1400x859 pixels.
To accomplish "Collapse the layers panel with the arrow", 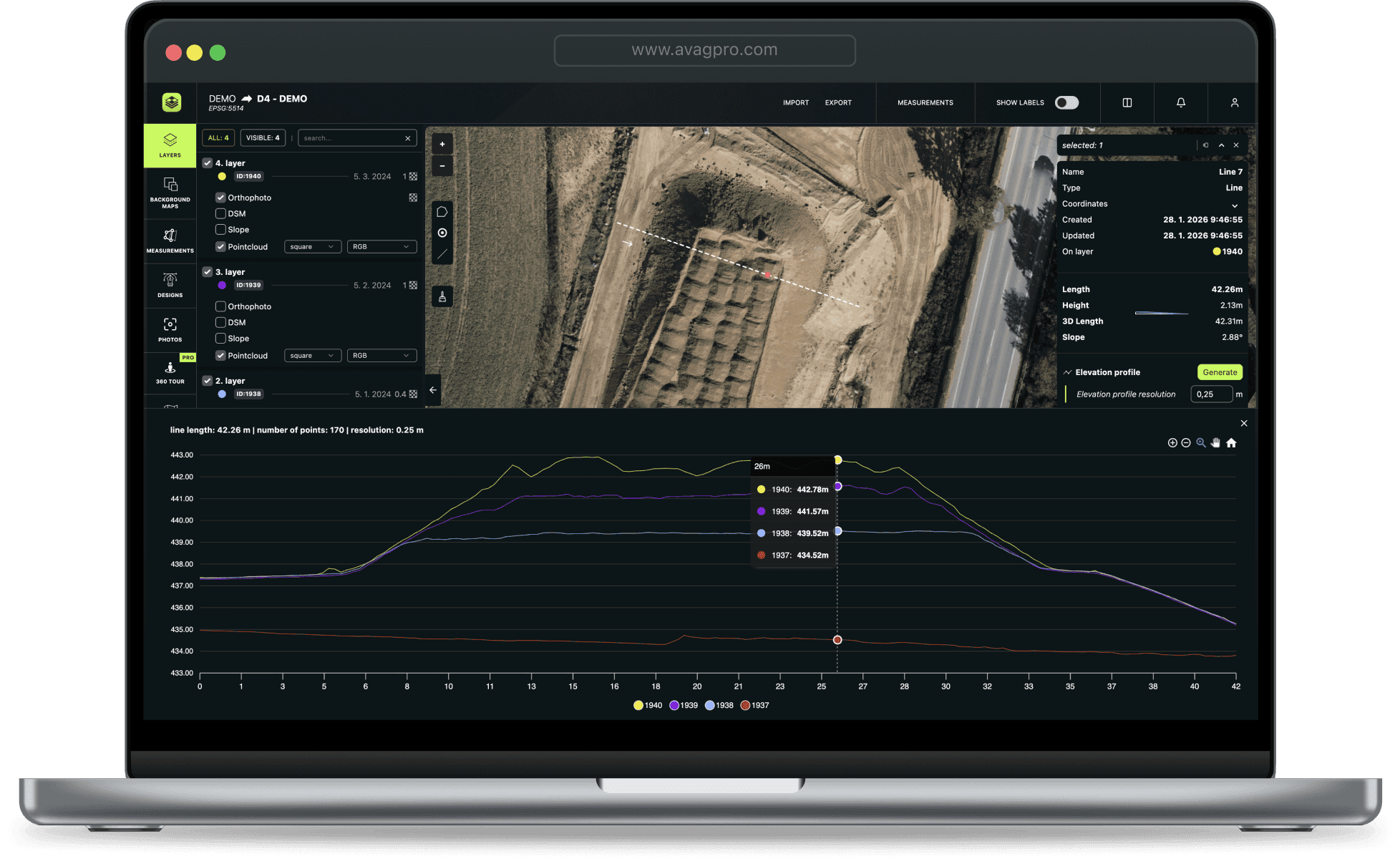I will point(433,390).
